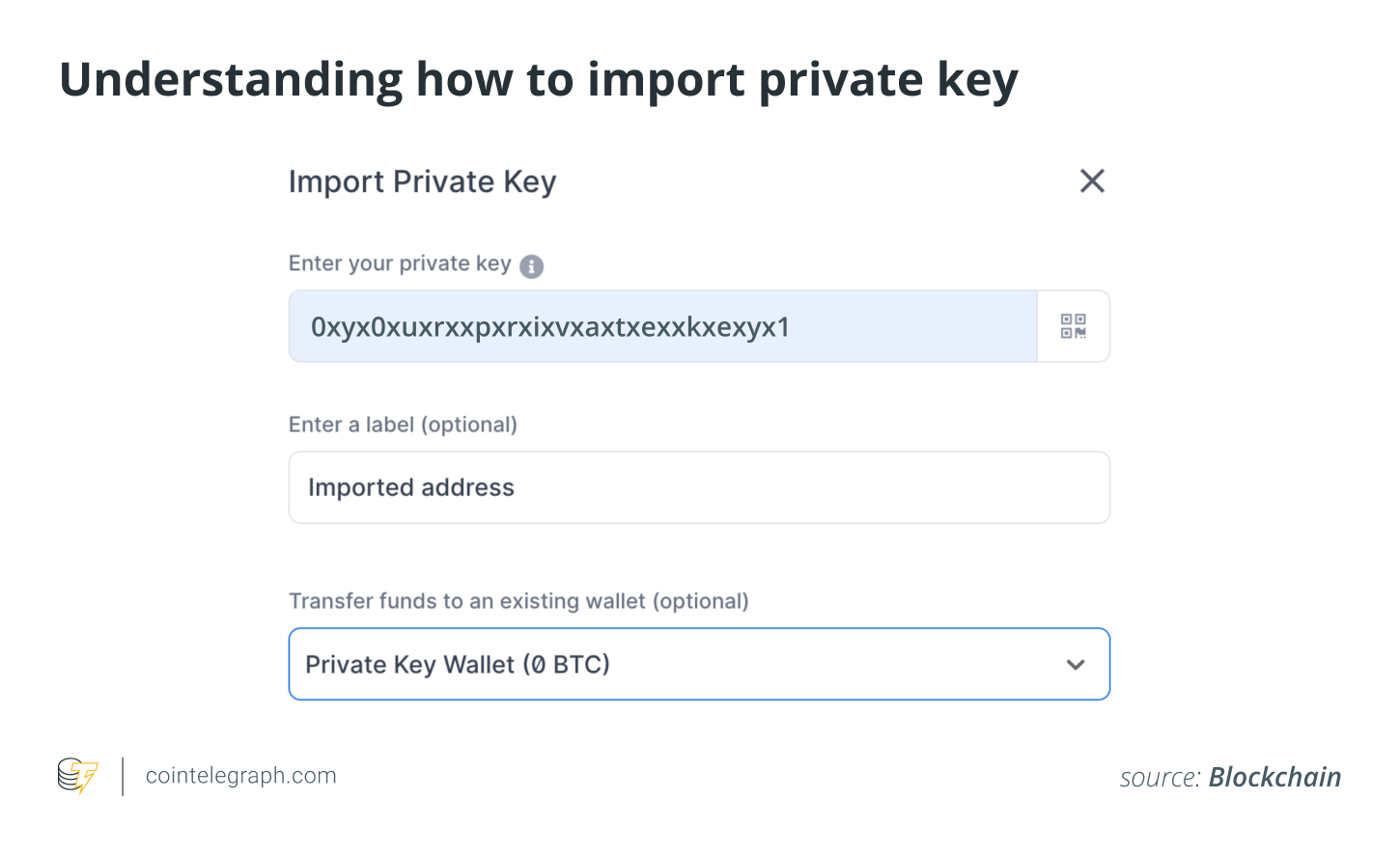The height and width of the screenshot is (854, 1400).
Task: Click the divider beside Cointelegraph logo
Action: click(x=123, y=777)
